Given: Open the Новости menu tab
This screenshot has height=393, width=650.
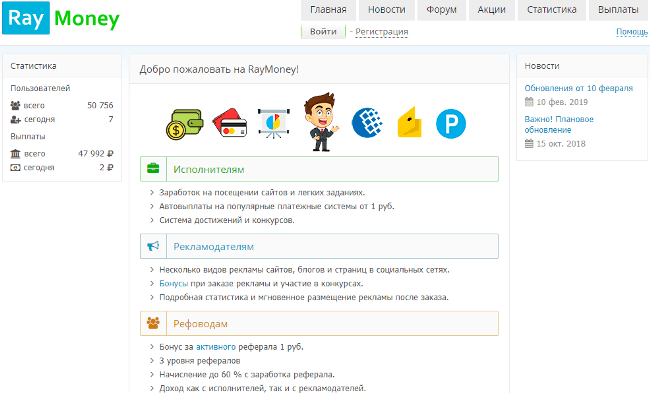Looking at the screenshot, I should (x=387, y=10).
